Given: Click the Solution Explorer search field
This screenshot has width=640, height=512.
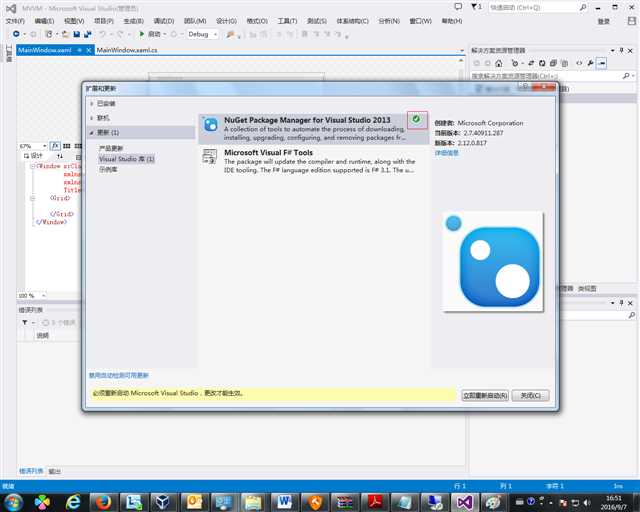Looking at the screenshot, I should coord(546,76).
